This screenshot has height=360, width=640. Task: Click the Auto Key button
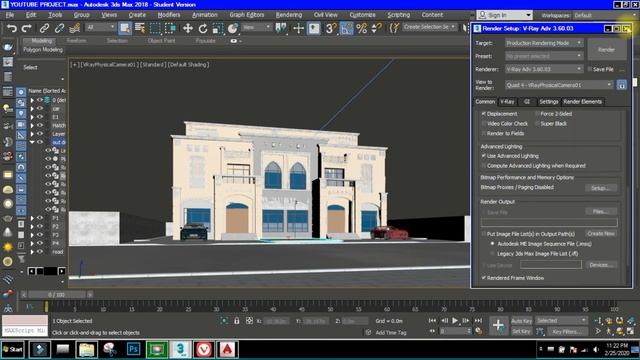tap(521, 321)
